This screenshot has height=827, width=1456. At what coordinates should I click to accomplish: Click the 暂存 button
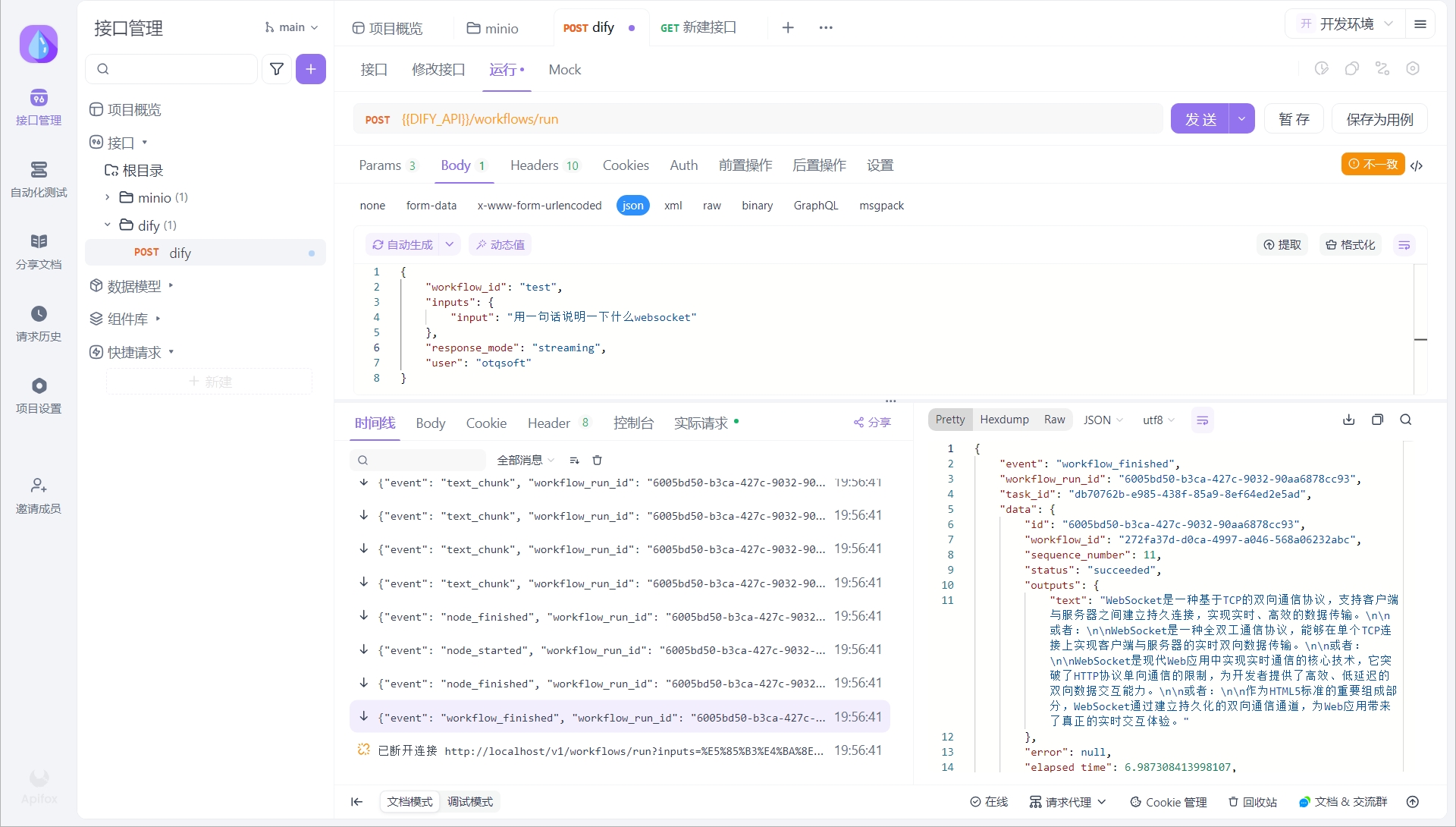point(1294,119)
